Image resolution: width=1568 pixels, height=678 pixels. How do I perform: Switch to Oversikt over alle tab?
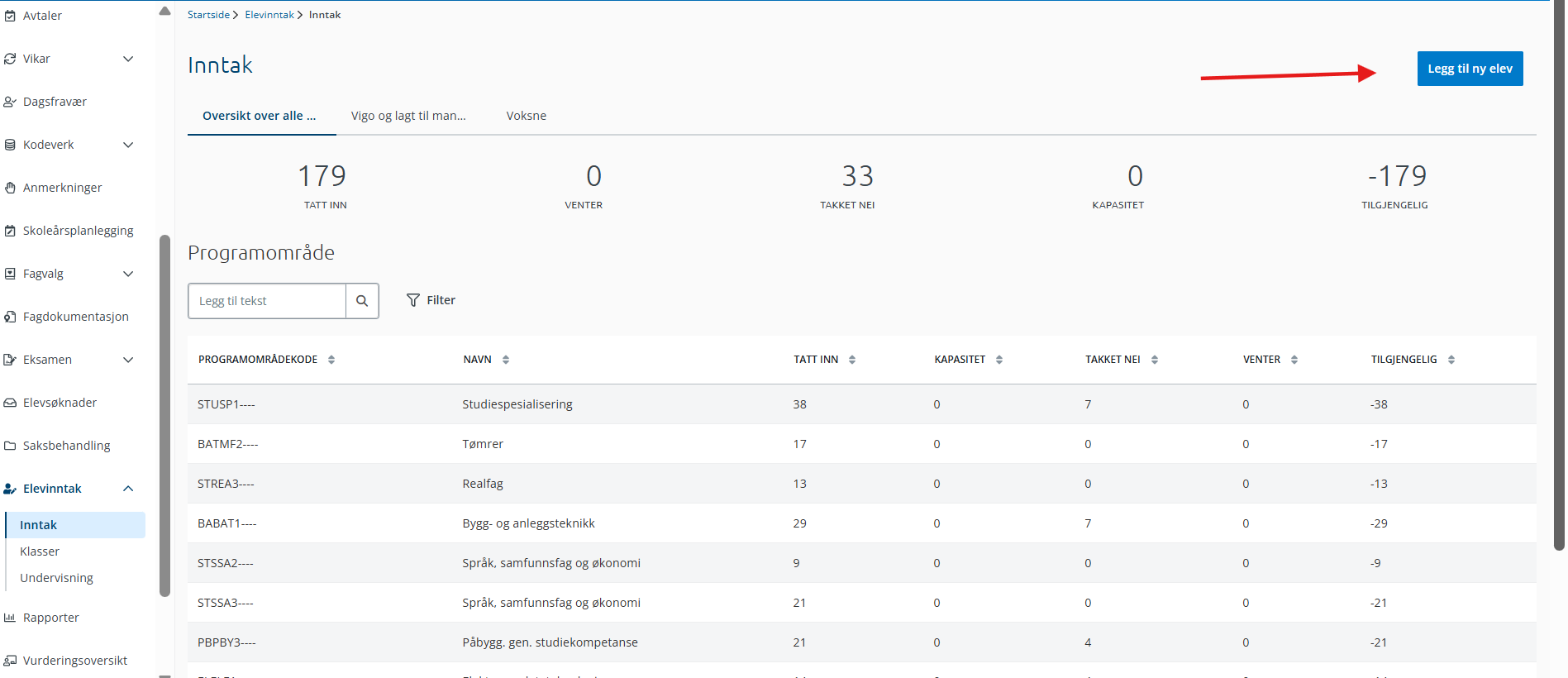[x=260, y=116]
